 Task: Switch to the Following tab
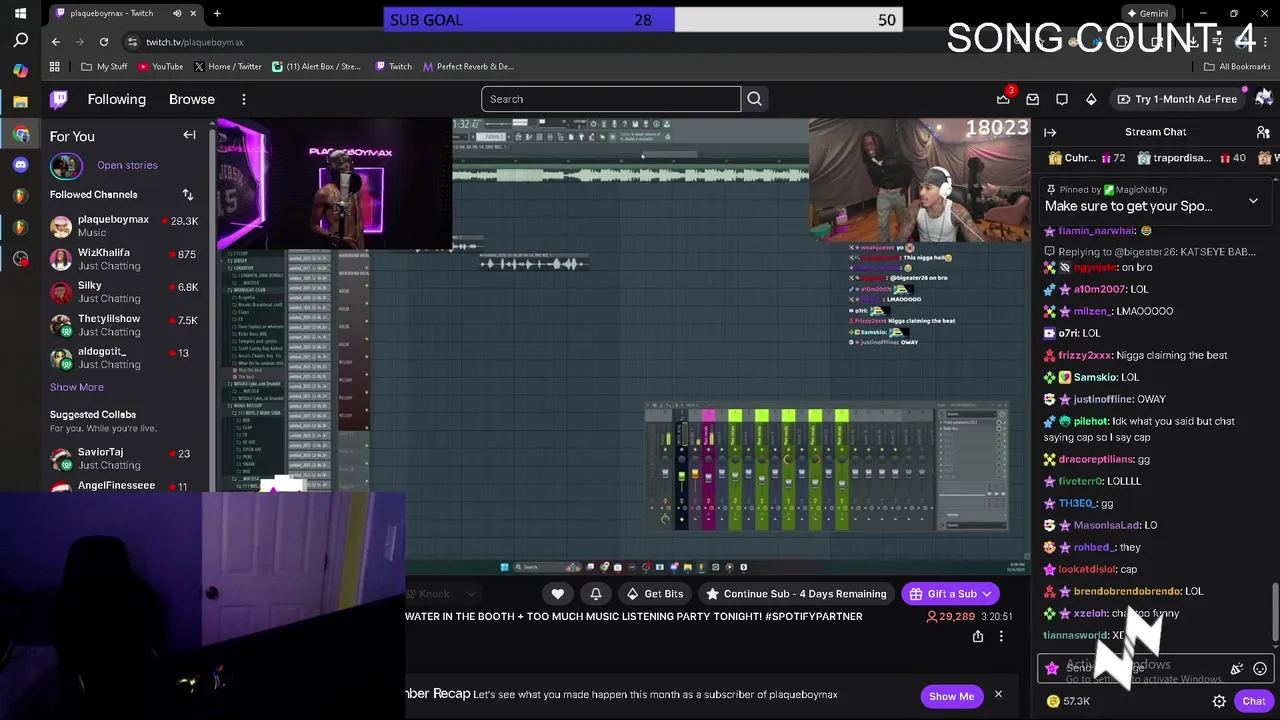tap(116, 99)
